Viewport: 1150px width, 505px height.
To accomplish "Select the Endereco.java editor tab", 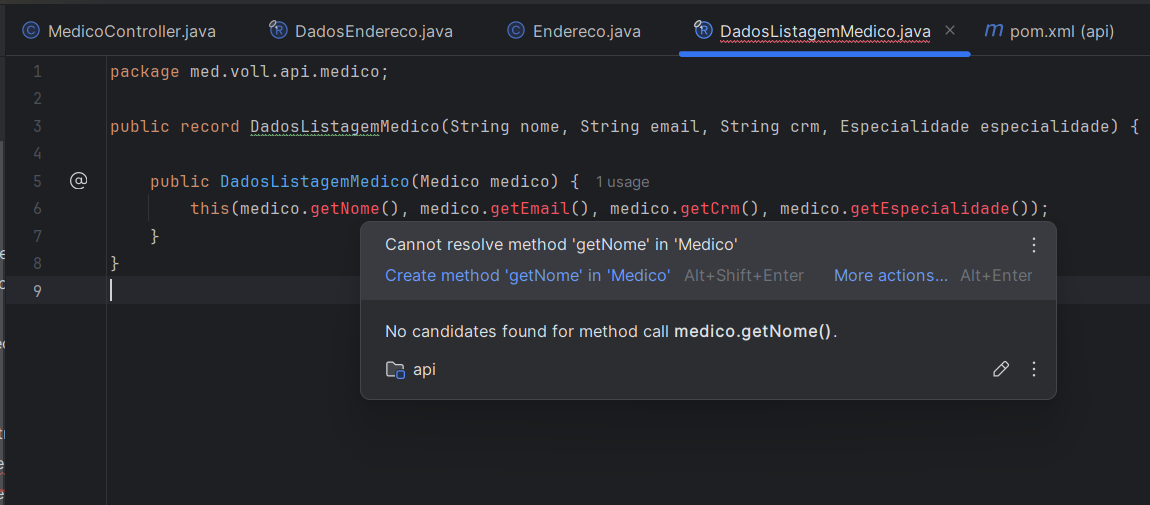I will pos(586,31).
